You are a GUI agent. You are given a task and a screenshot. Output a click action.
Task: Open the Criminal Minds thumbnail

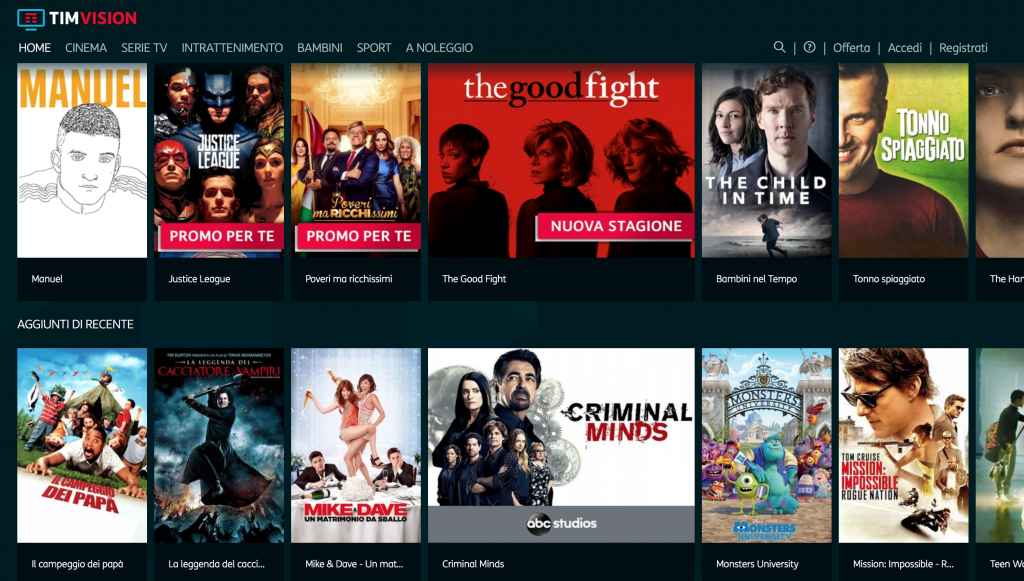[x=561, y=445]
